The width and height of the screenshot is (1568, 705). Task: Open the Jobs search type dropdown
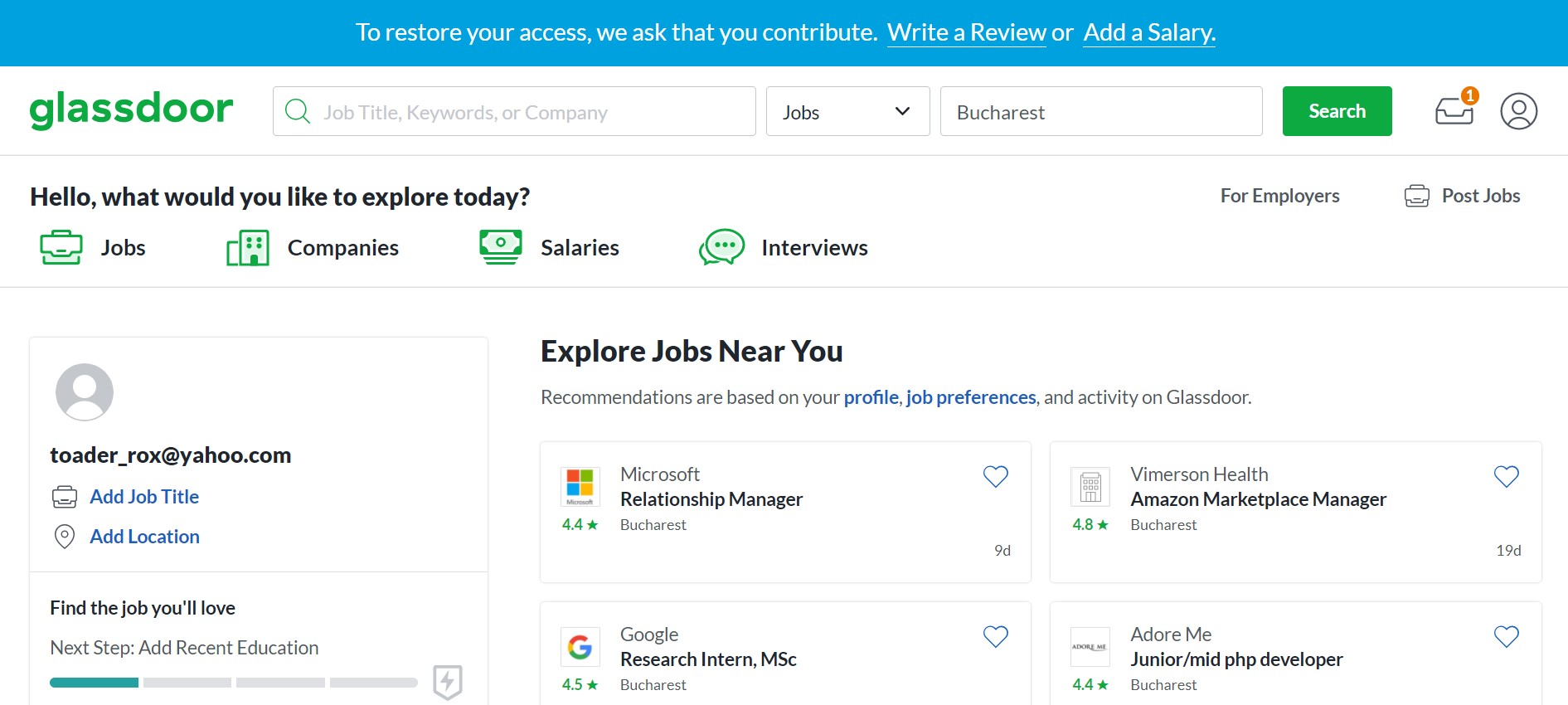click(848, 111)
